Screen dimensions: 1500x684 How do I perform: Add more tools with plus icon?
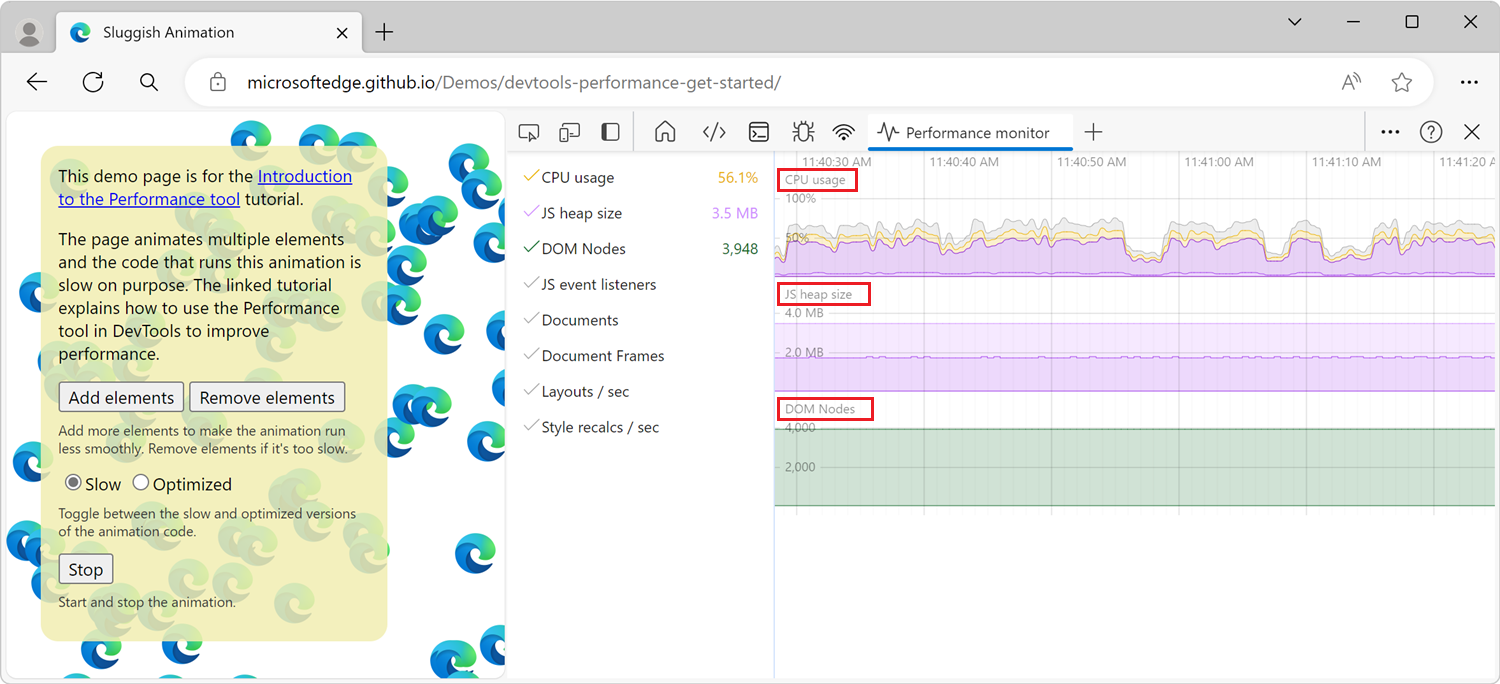[x=1094, y=132]
